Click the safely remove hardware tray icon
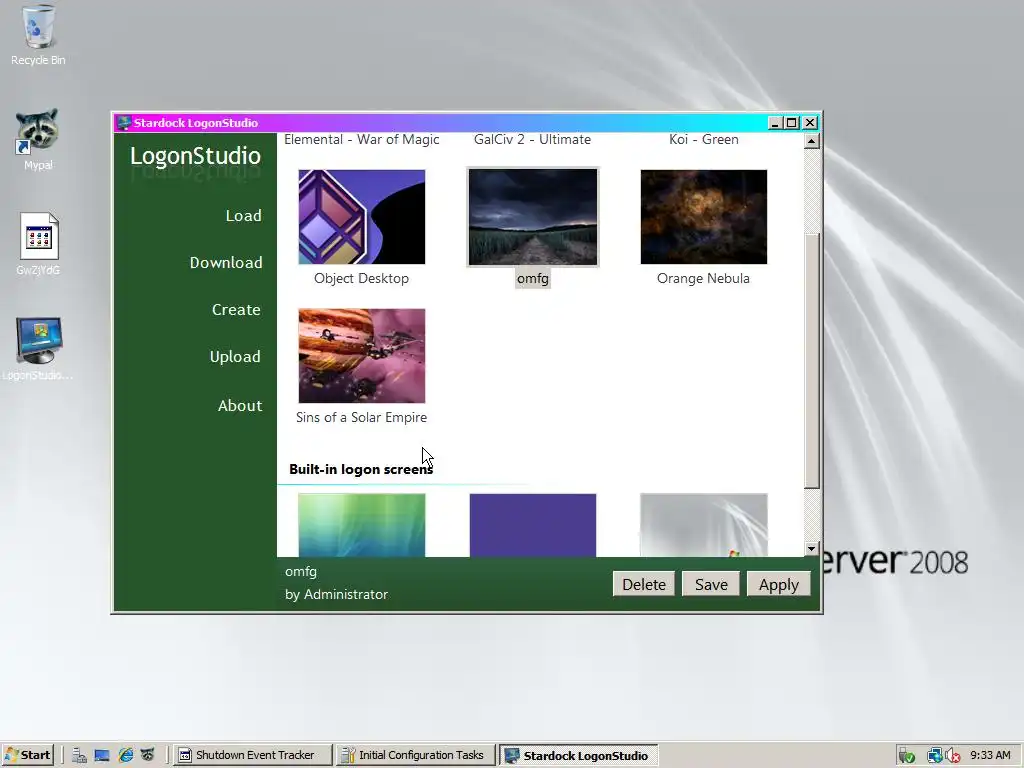This screenshot has width=1024, height=768. tap(906, 756)
